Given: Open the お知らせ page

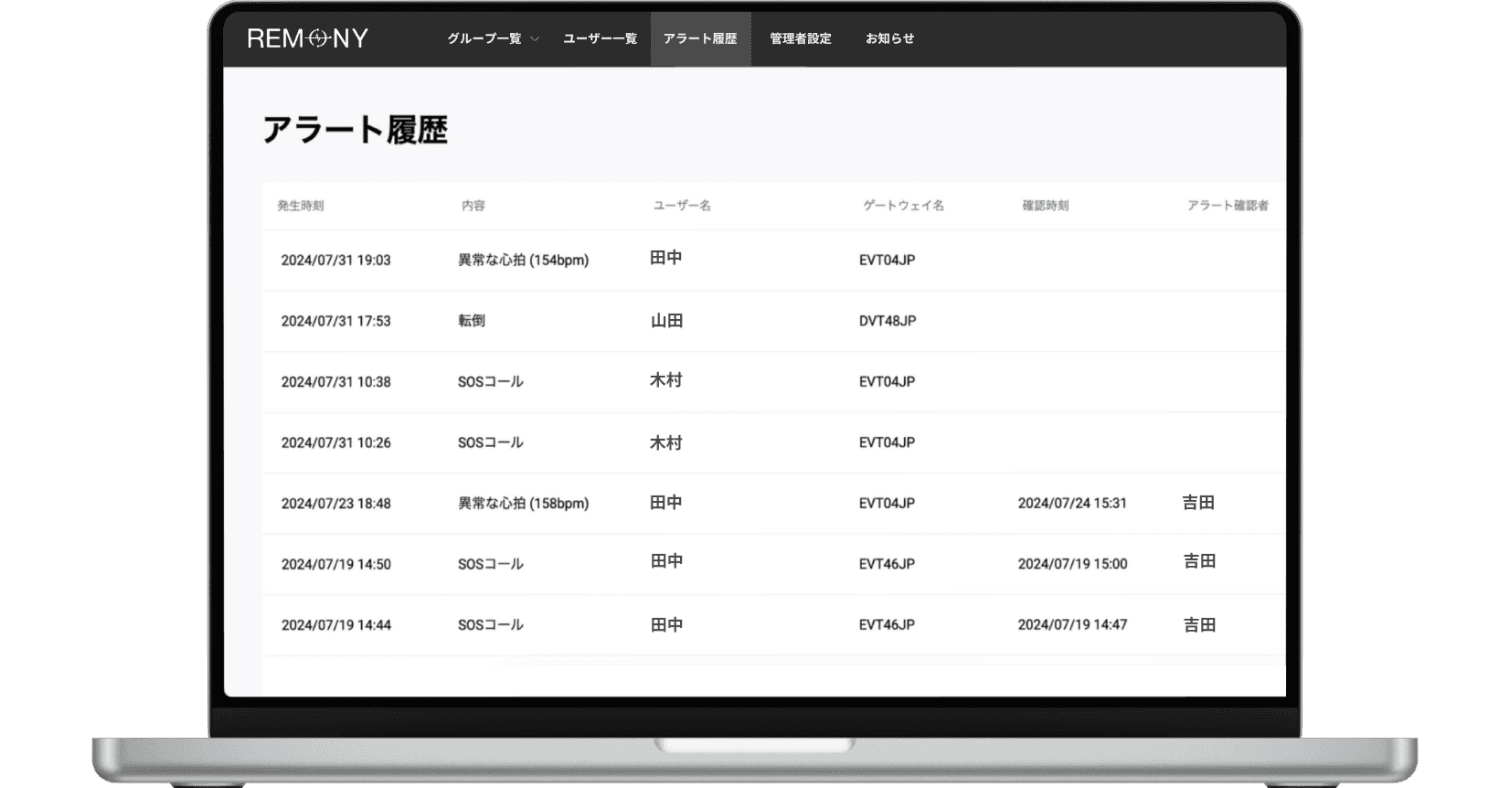Looking at the screenshot, I should coord(890,39).
